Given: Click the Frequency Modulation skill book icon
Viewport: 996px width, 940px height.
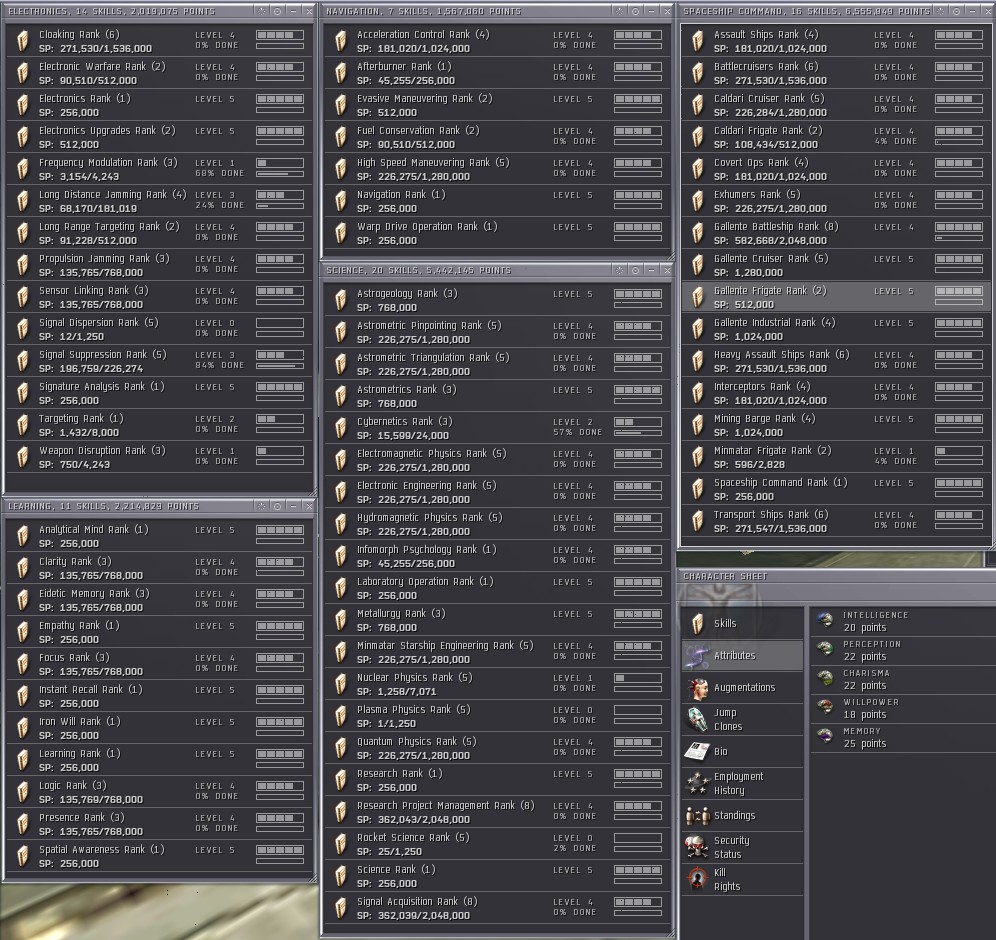Looking at the screenshot, I should click(23, 168).
